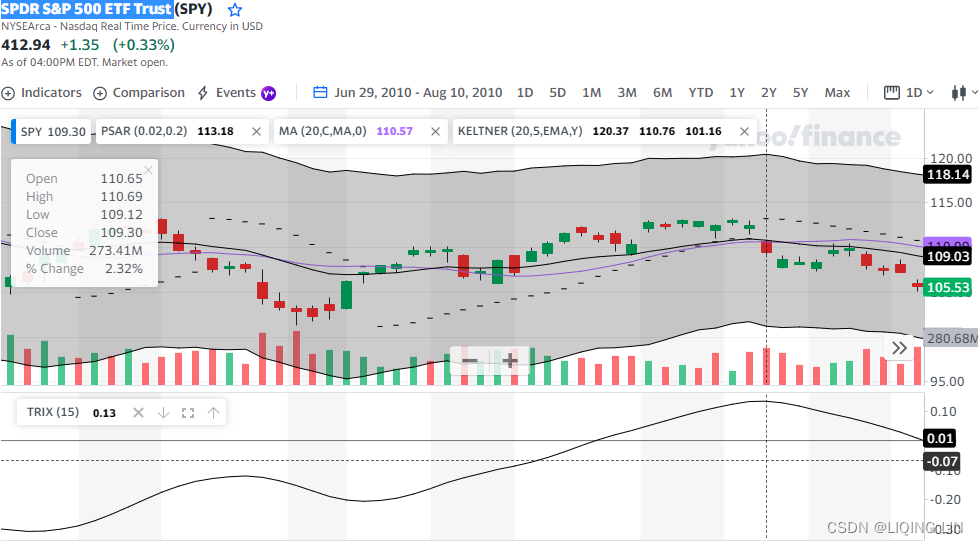Select the 2Y range
The image size is (978, 545).
point(768,93)
